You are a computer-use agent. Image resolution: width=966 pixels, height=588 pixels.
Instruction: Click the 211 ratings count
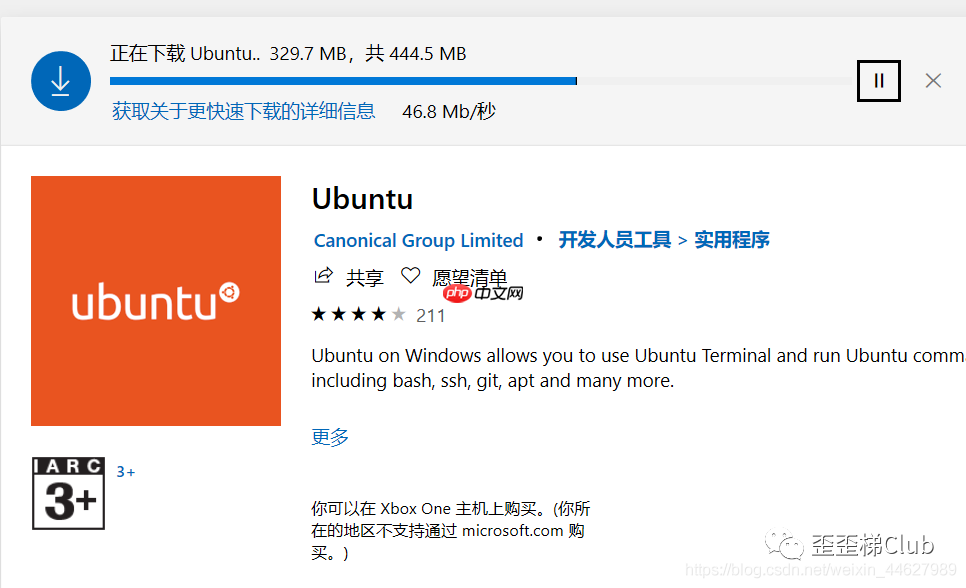431,315
